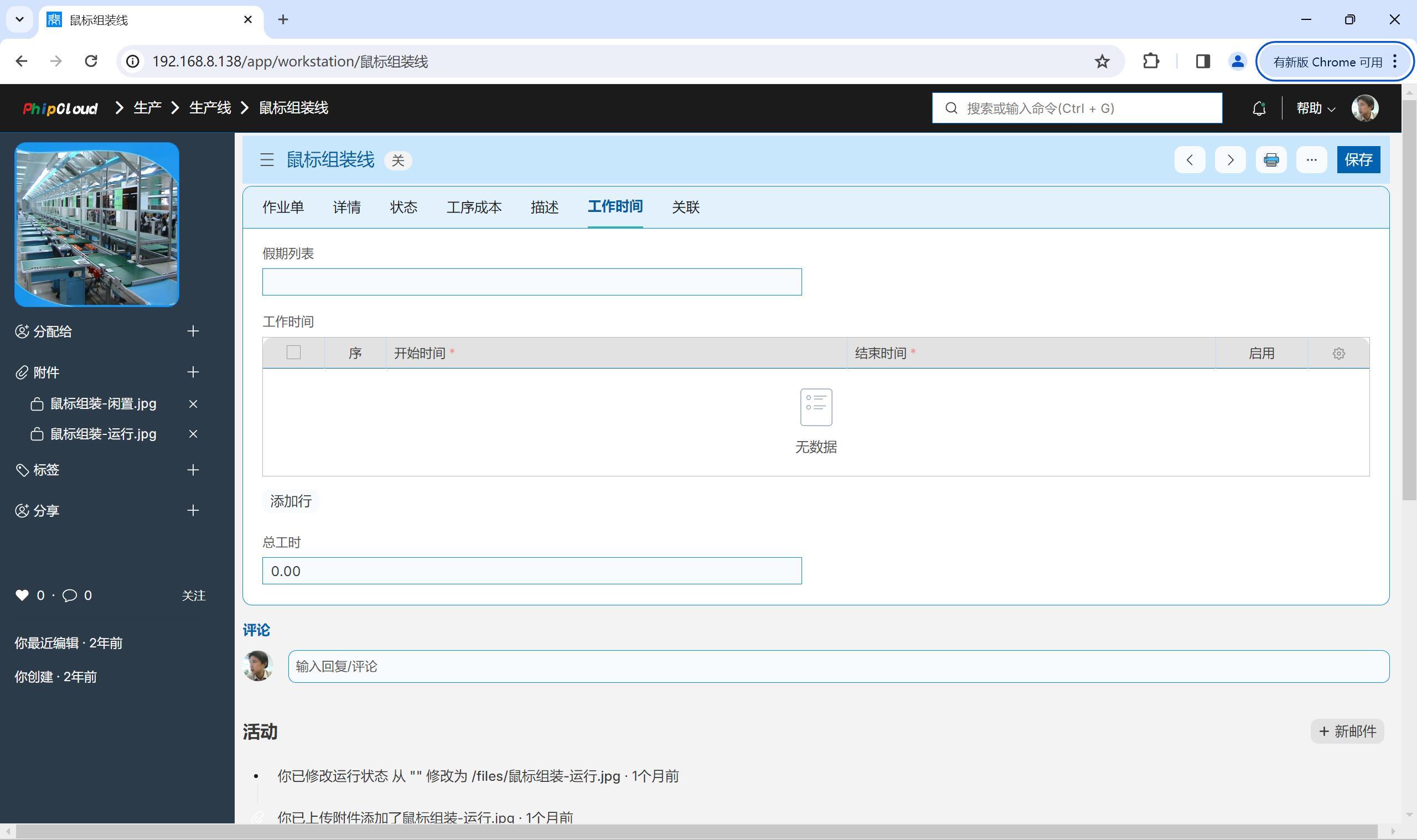Open the notifications bell
Image resolution: width=1417 pixels, height=840 pixels.
pos(1259,108)
